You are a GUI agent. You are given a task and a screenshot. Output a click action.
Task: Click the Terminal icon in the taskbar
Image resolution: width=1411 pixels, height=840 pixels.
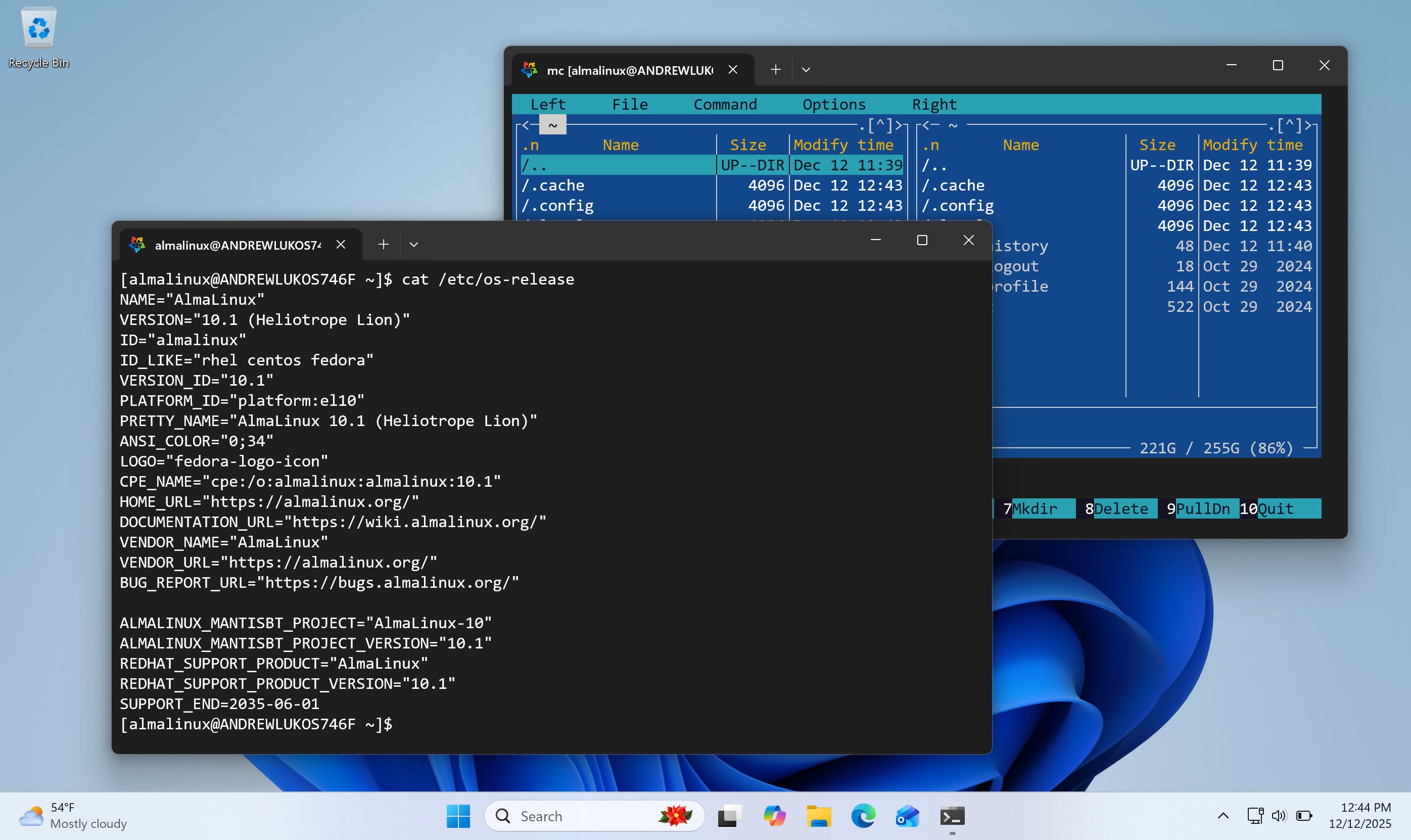(952, 816)
